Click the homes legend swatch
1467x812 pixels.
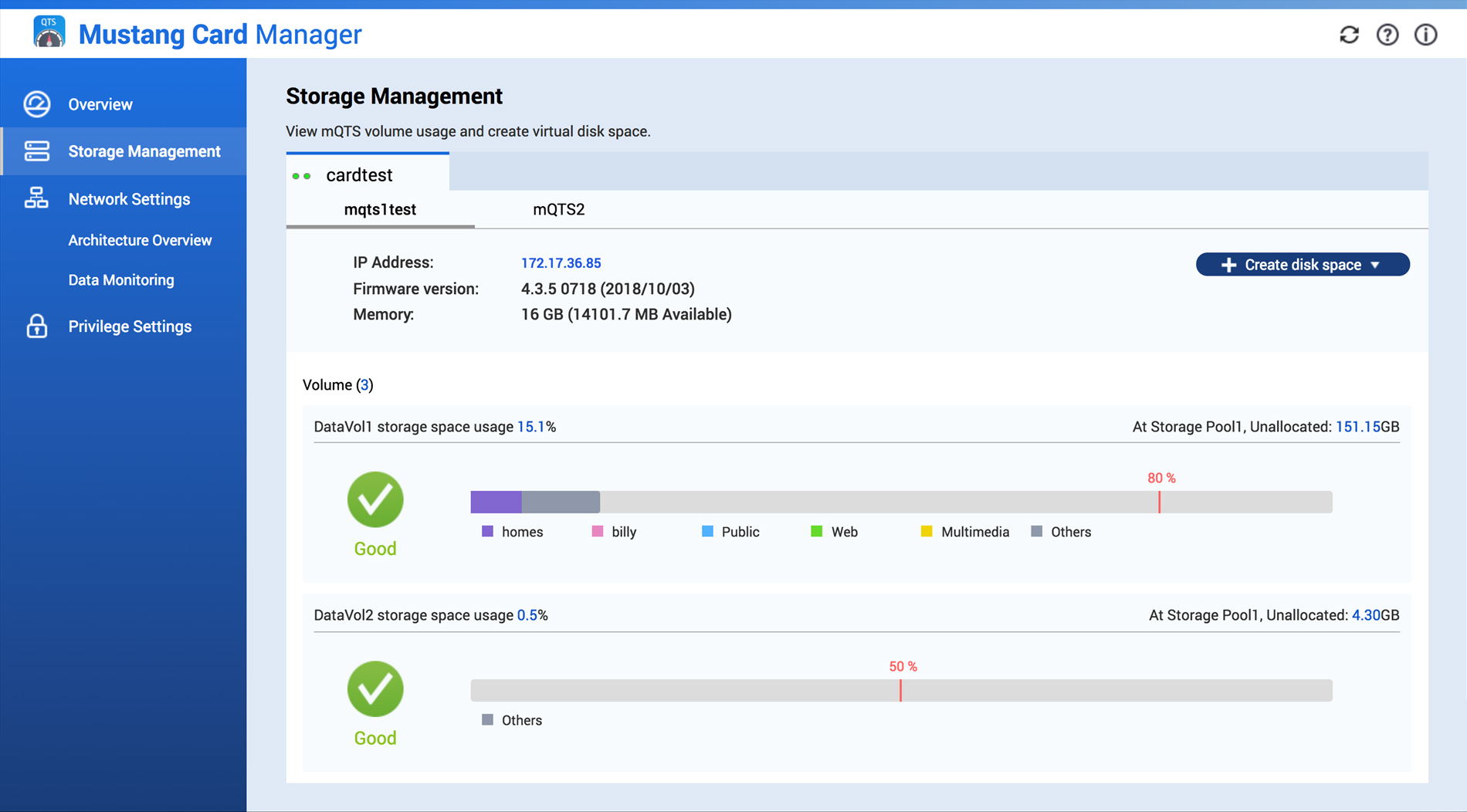click(x=487, y=531)
